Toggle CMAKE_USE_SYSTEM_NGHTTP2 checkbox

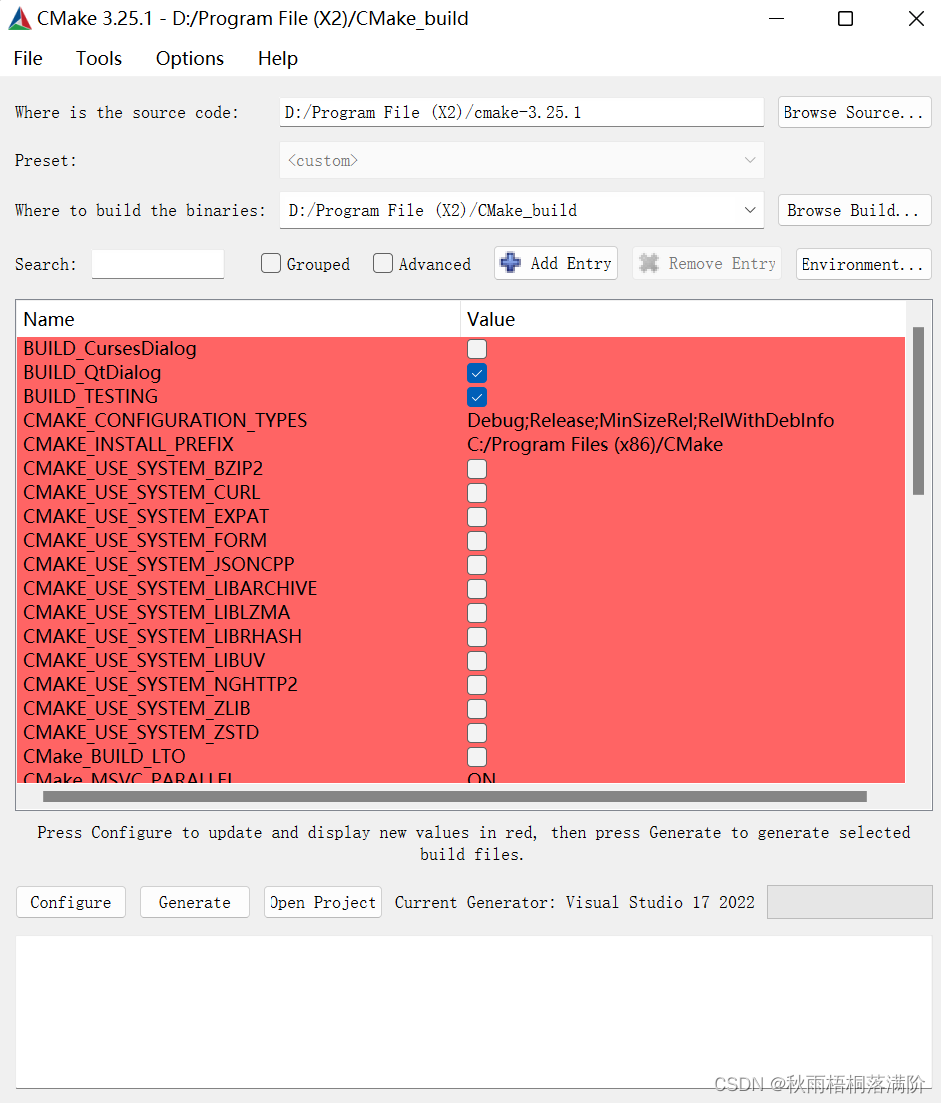pos(477,685)
